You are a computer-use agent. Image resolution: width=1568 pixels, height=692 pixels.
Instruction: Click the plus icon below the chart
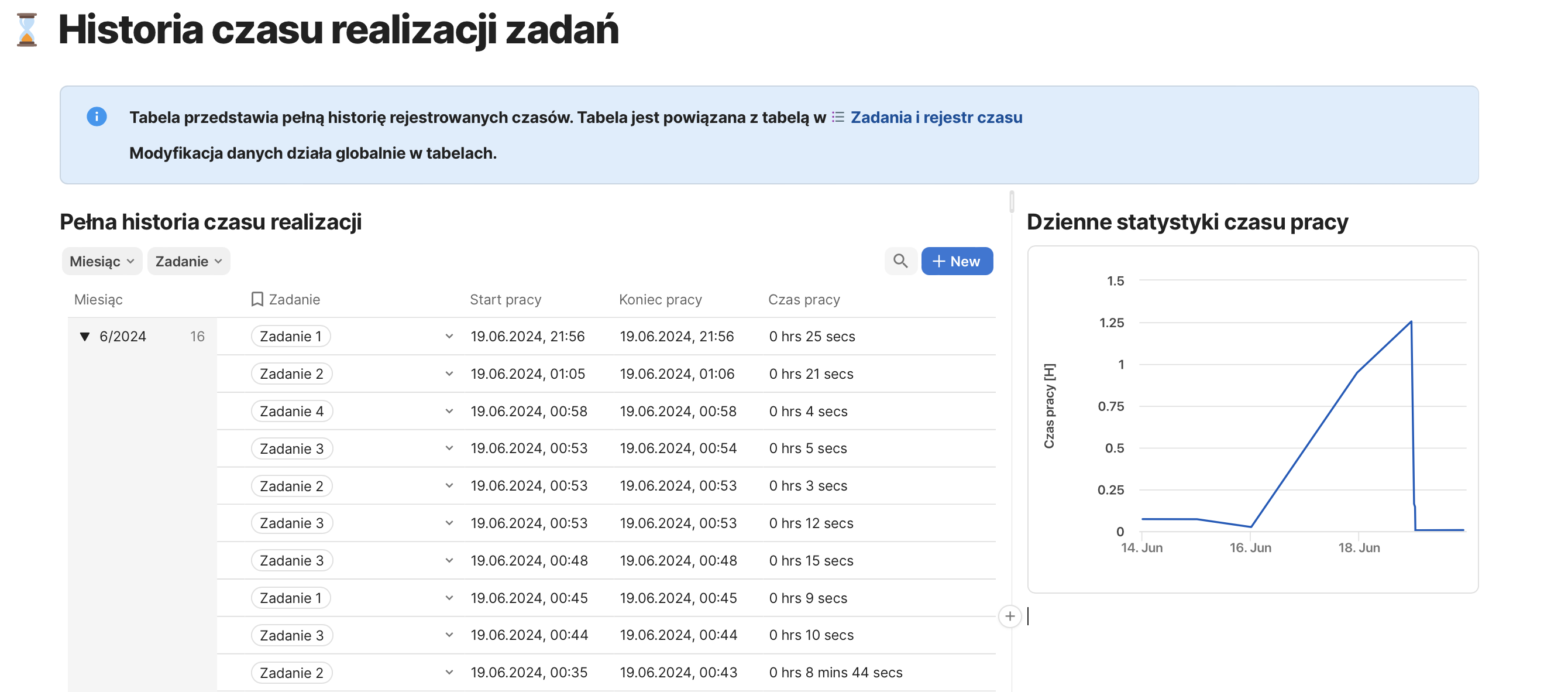point(1009,616)
